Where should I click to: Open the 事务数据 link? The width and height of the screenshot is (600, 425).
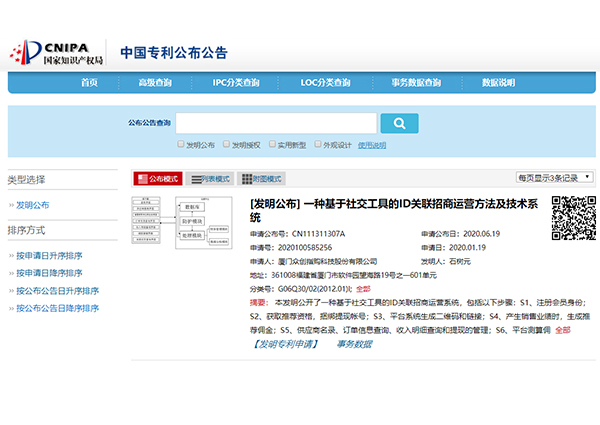353,343
